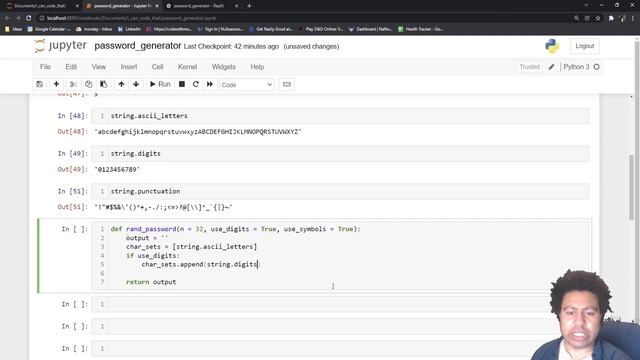Switch to the third browser tab
640x360 pixels.
(x=201, y=6)
